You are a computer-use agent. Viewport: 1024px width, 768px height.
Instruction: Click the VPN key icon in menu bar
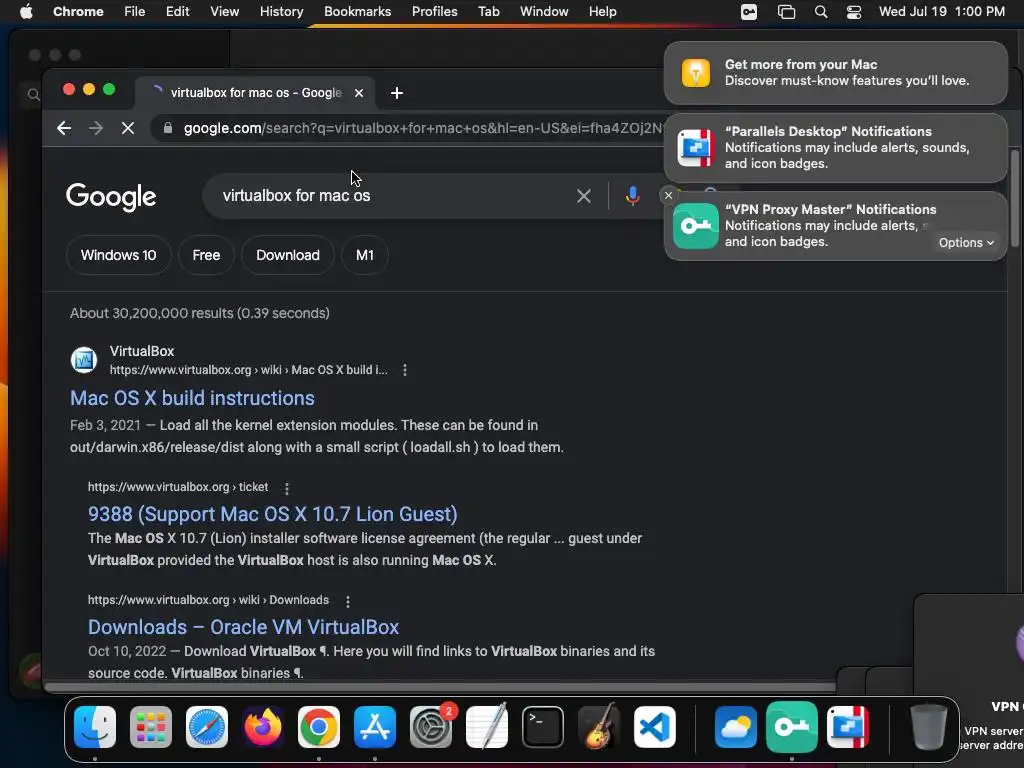tap(749, 12)
